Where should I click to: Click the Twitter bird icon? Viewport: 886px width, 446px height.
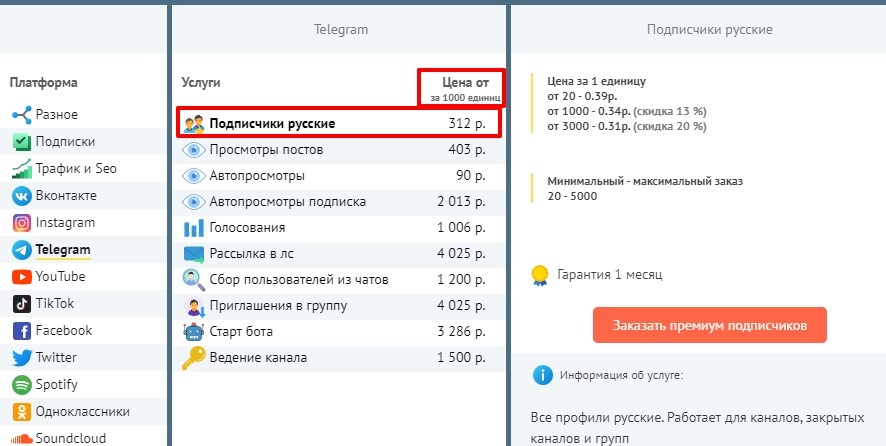21,358
